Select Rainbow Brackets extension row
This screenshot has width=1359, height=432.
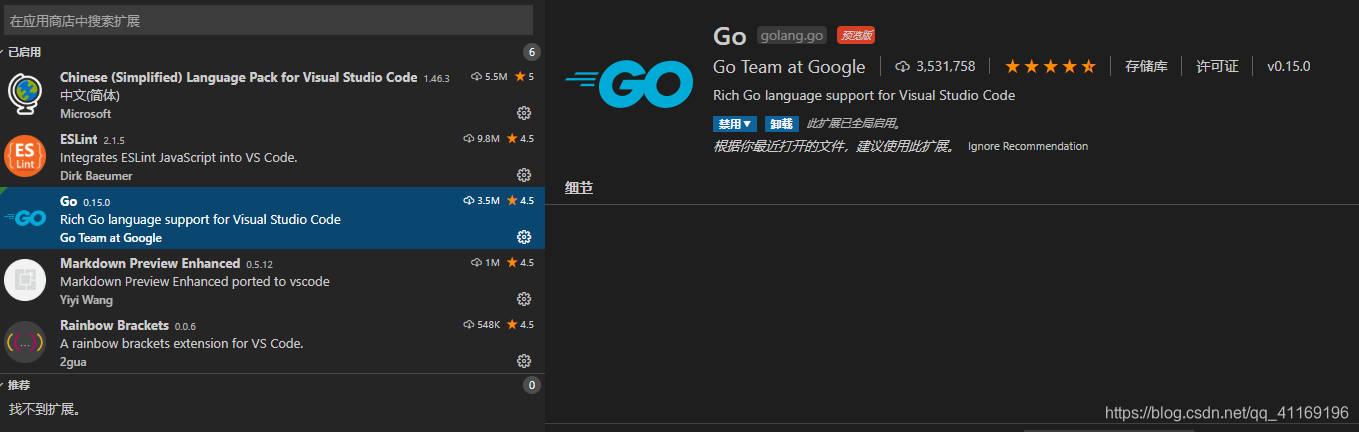coord(272,342)
